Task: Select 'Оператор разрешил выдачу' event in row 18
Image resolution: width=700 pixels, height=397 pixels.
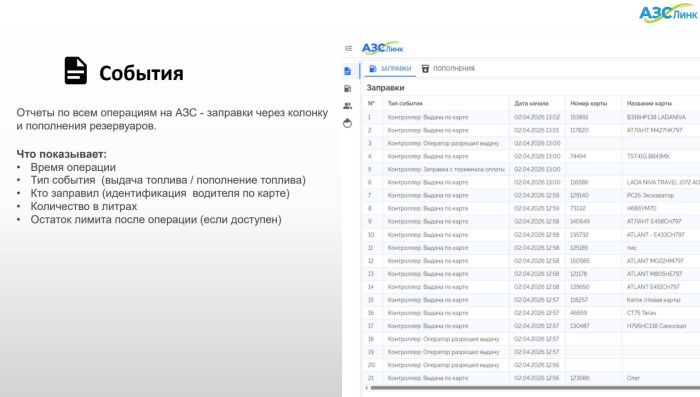Action: pyautogui.click(x=443, y=339)
